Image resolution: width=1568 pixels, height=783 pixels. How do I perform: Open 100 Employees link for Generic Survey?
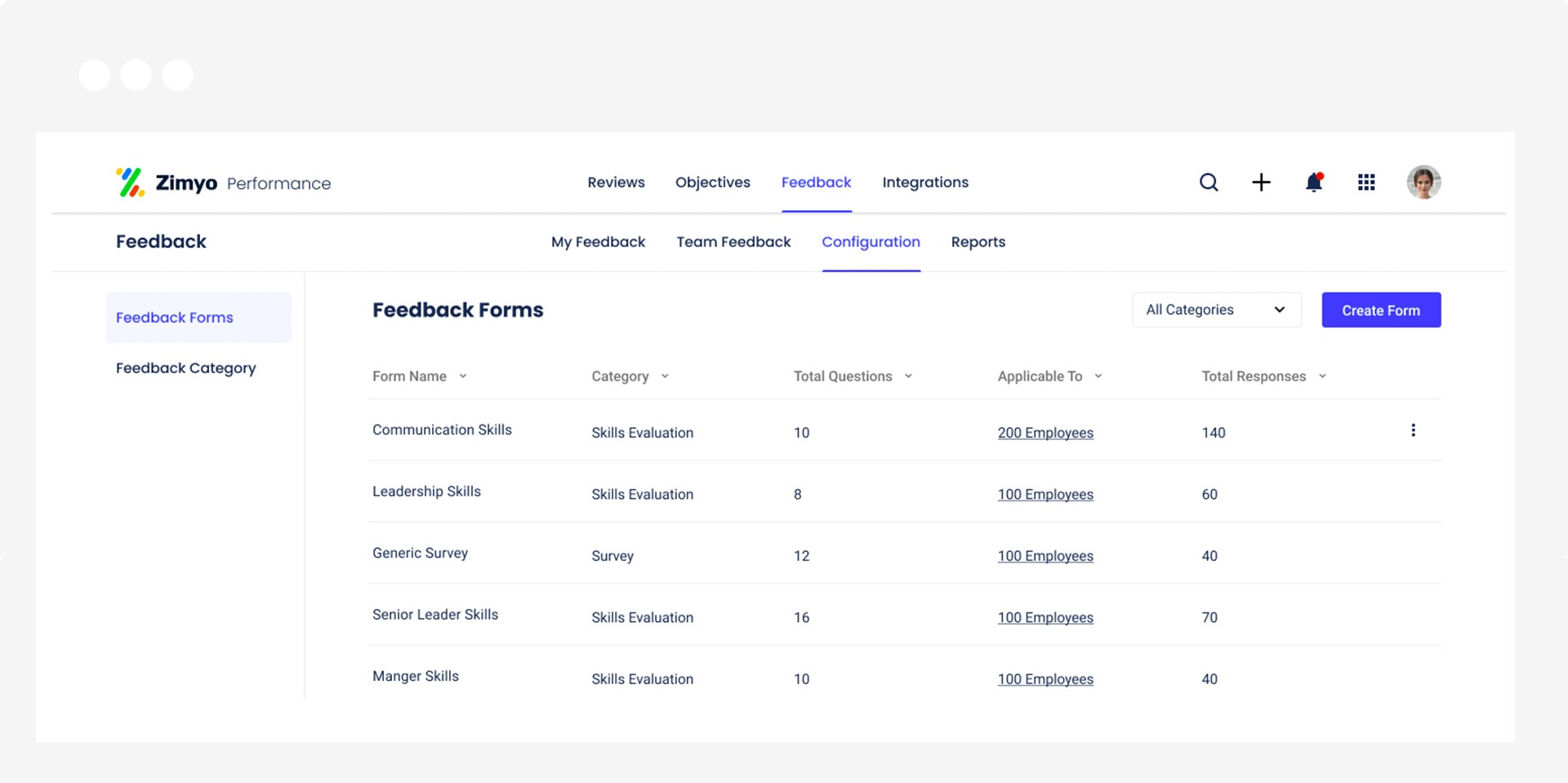(x=1045, y=556)
